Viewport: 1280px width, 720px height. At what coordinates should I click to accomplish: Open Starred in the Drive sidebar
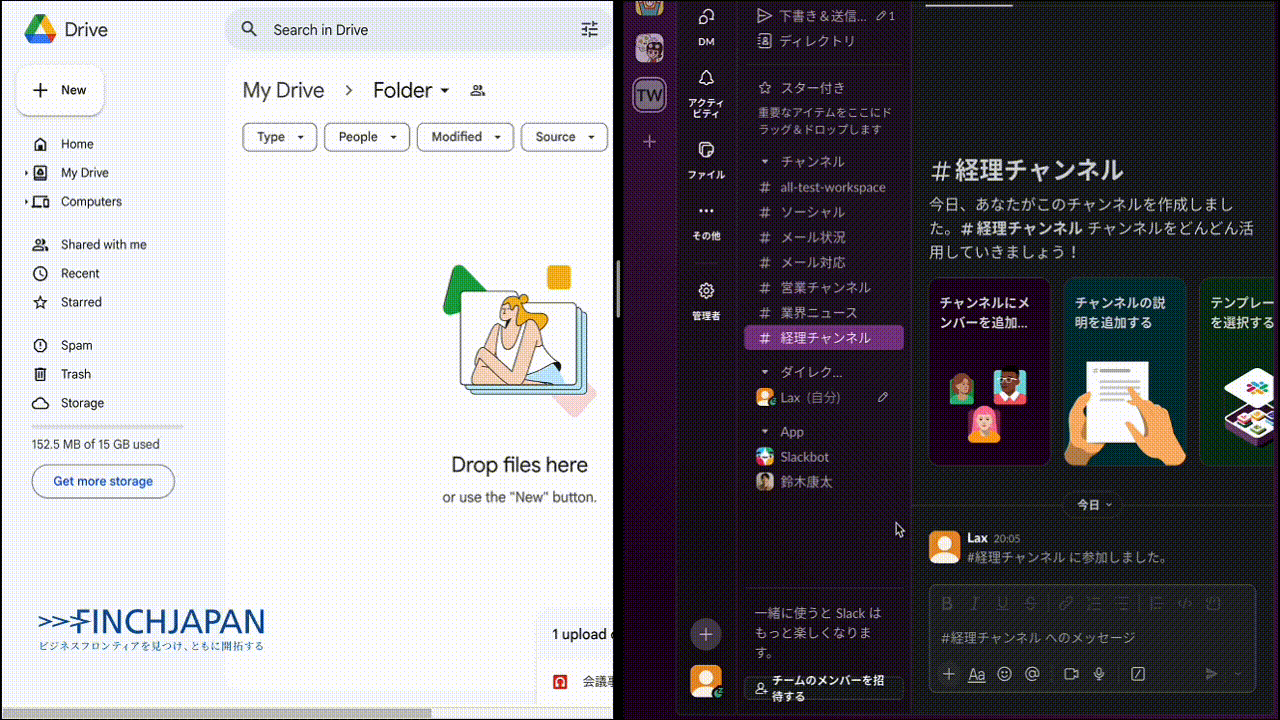click(81, 302)
